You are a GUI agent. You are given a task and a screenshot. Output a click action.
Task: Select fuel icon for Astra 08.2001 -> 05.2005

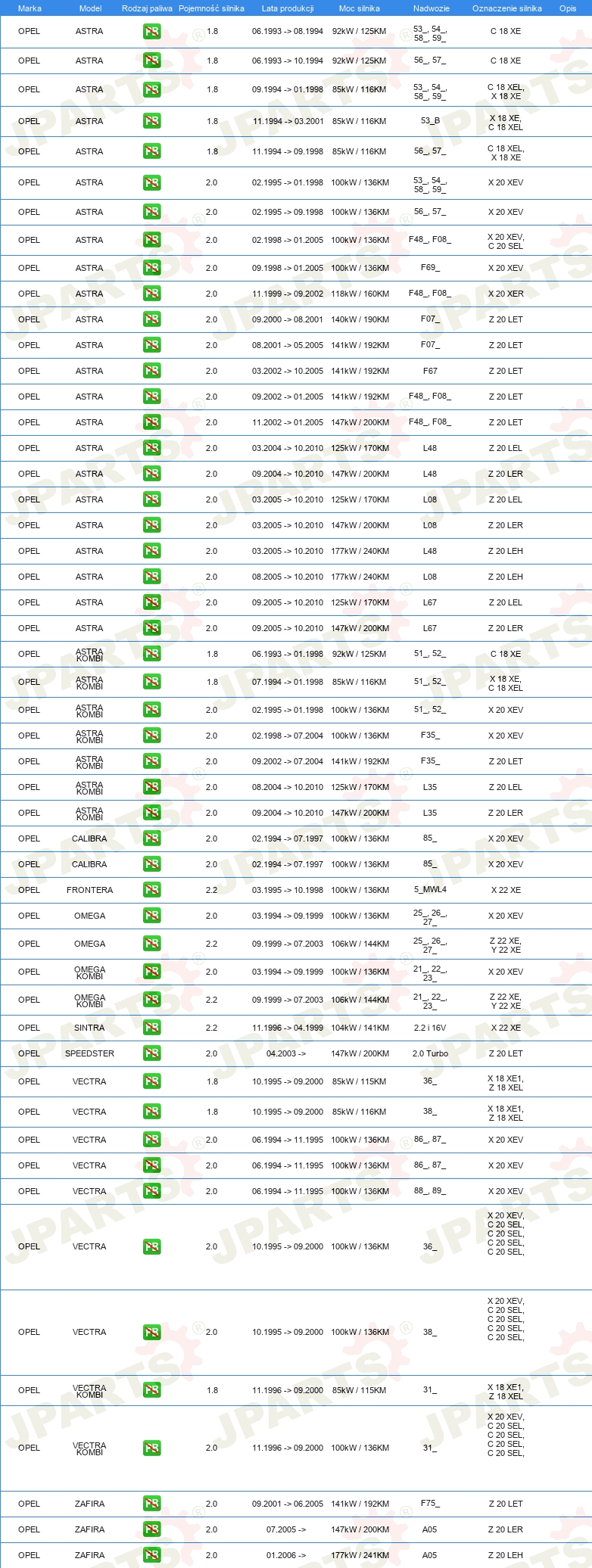pyautogui.click(x=151, y=345)
